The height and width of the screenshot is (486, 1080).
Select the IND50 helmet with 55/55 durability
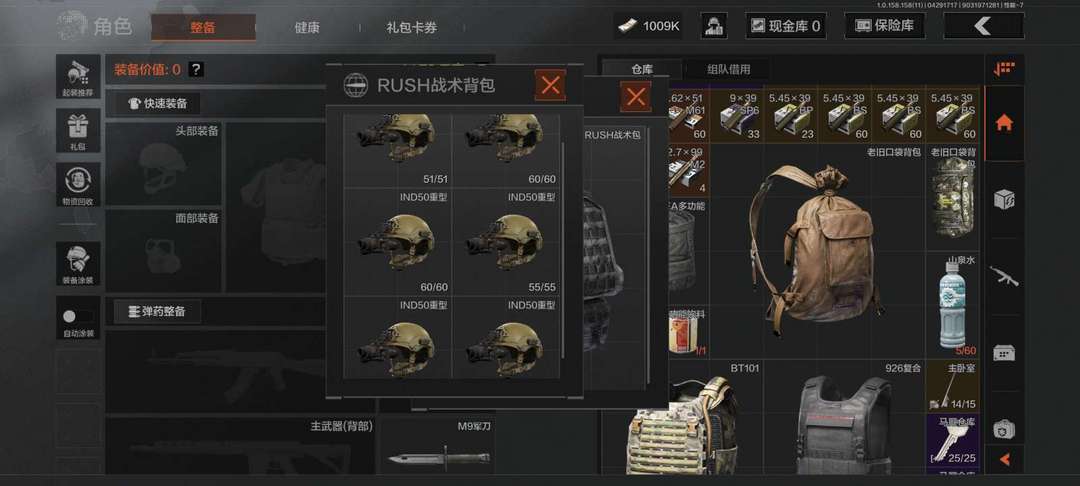pos(506,242)
